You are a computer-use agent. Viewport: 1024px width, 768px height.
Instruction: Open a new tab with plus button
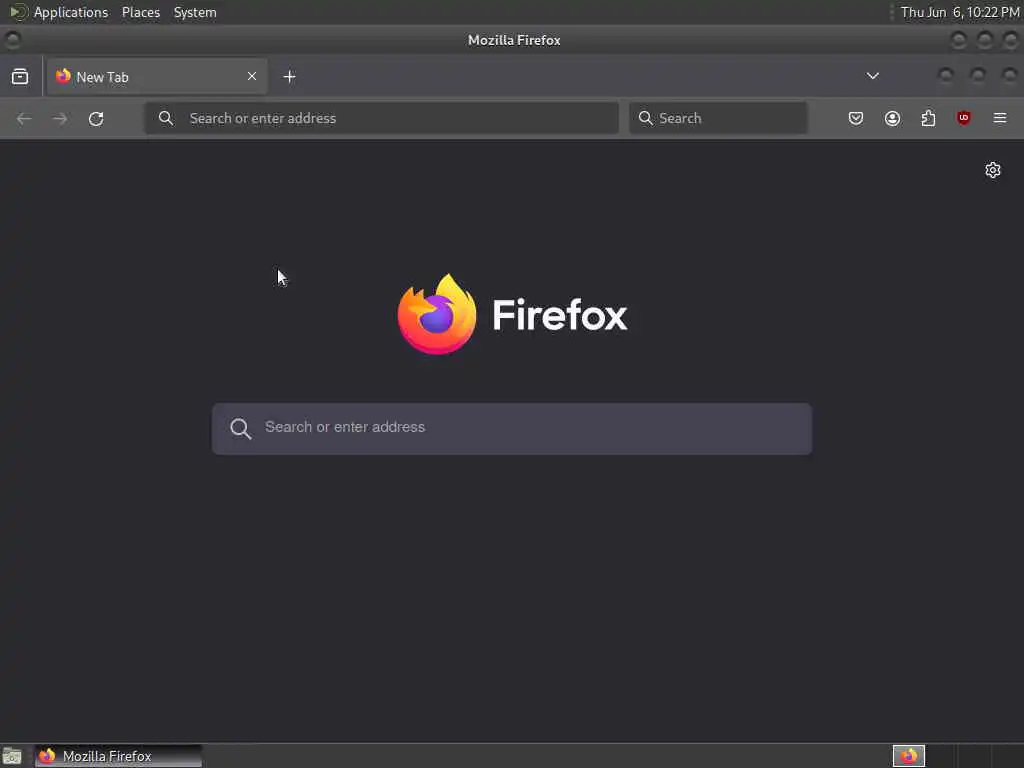coord(289,77)
